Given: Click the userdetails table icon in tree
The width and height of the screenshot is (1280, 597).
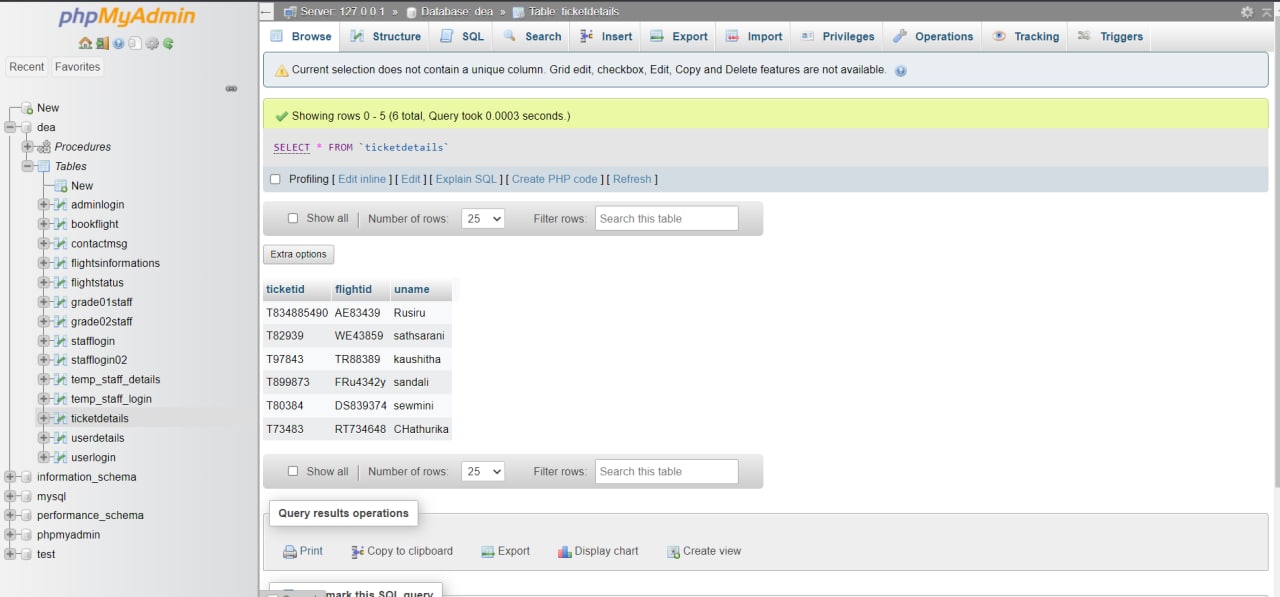Looking at the screenshot, I should 60,438.
